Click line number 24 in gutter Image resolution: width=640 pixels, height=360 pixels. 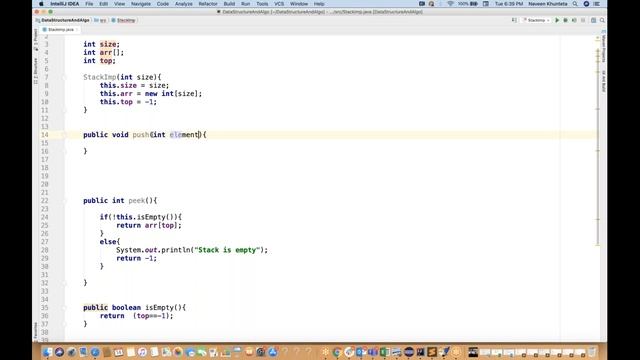coord(44,217)
